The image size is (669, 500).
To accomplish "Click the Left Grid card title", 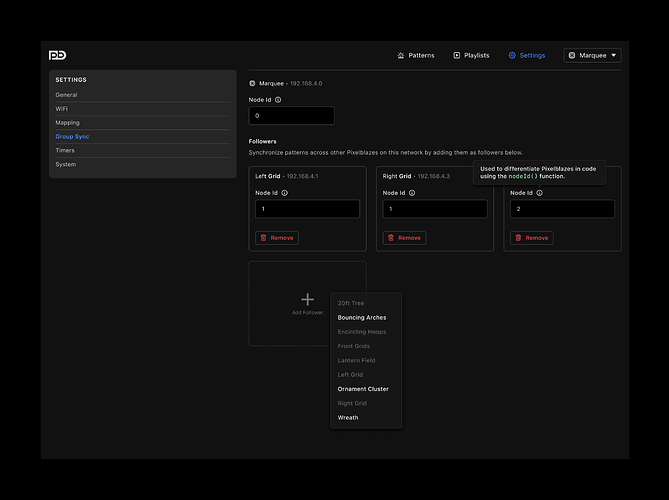I will 268,176.
